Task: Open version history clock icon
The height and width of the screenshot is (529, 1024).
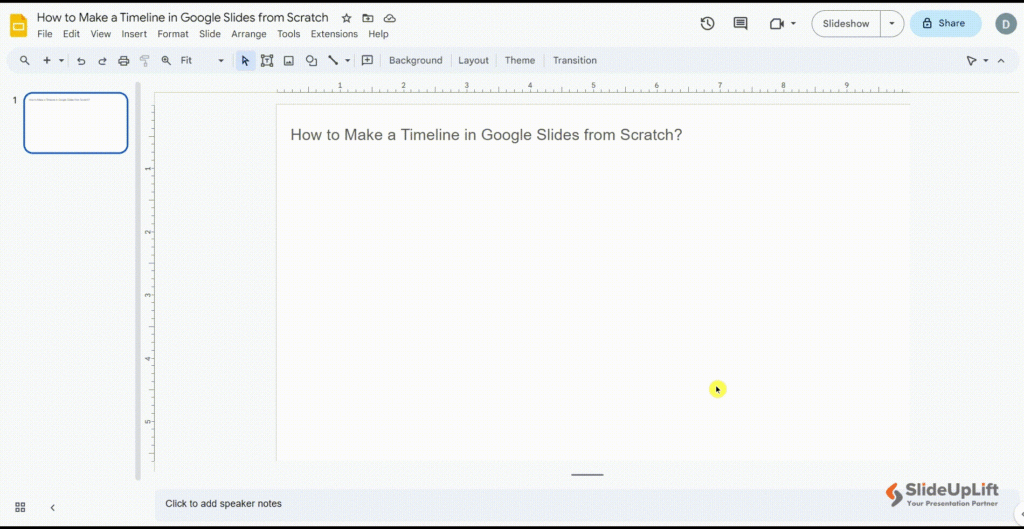Action: (707, 24)
